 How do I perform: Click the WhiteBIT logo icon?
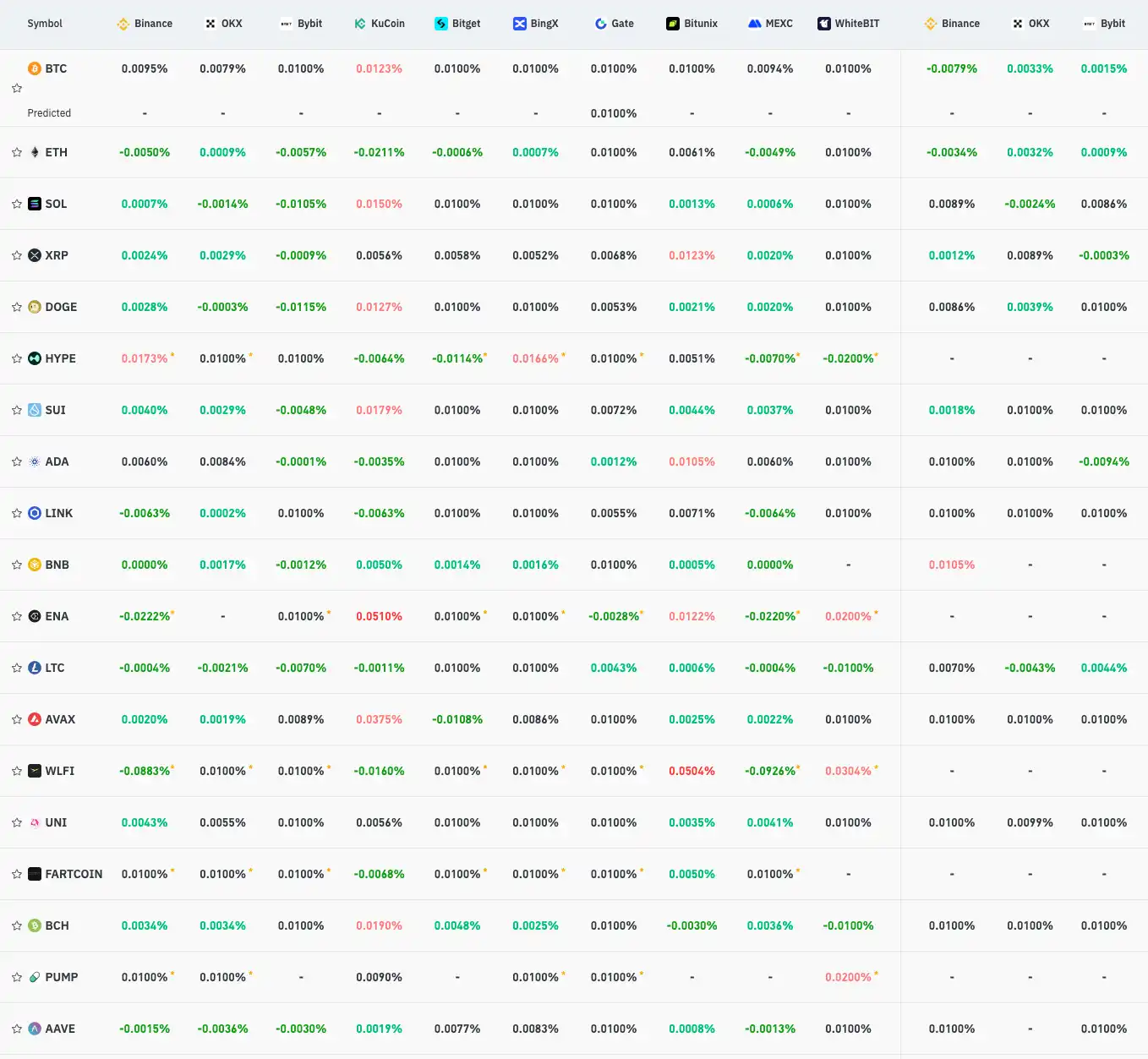coord(824,24)
